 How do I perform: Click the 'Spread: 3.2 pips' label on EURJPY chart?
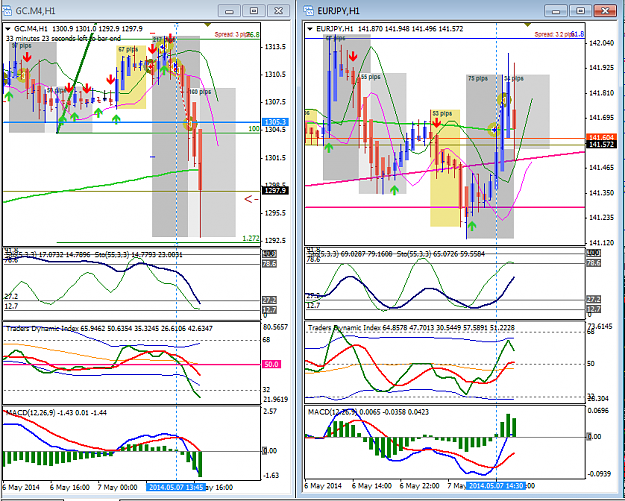pyautogui.click(x=554, y=35)
